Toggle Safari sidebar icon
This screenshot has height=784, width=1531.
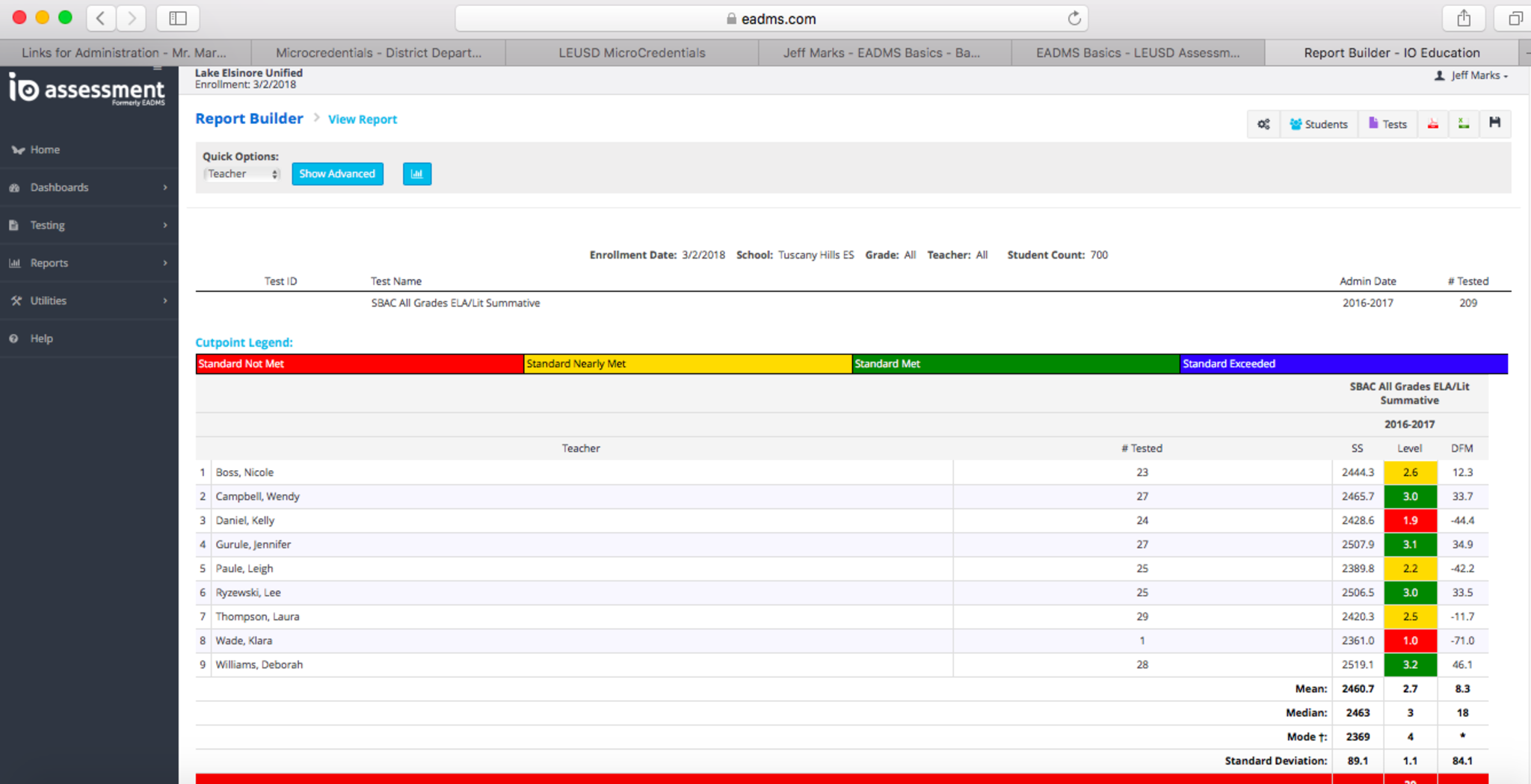(178, 19)
